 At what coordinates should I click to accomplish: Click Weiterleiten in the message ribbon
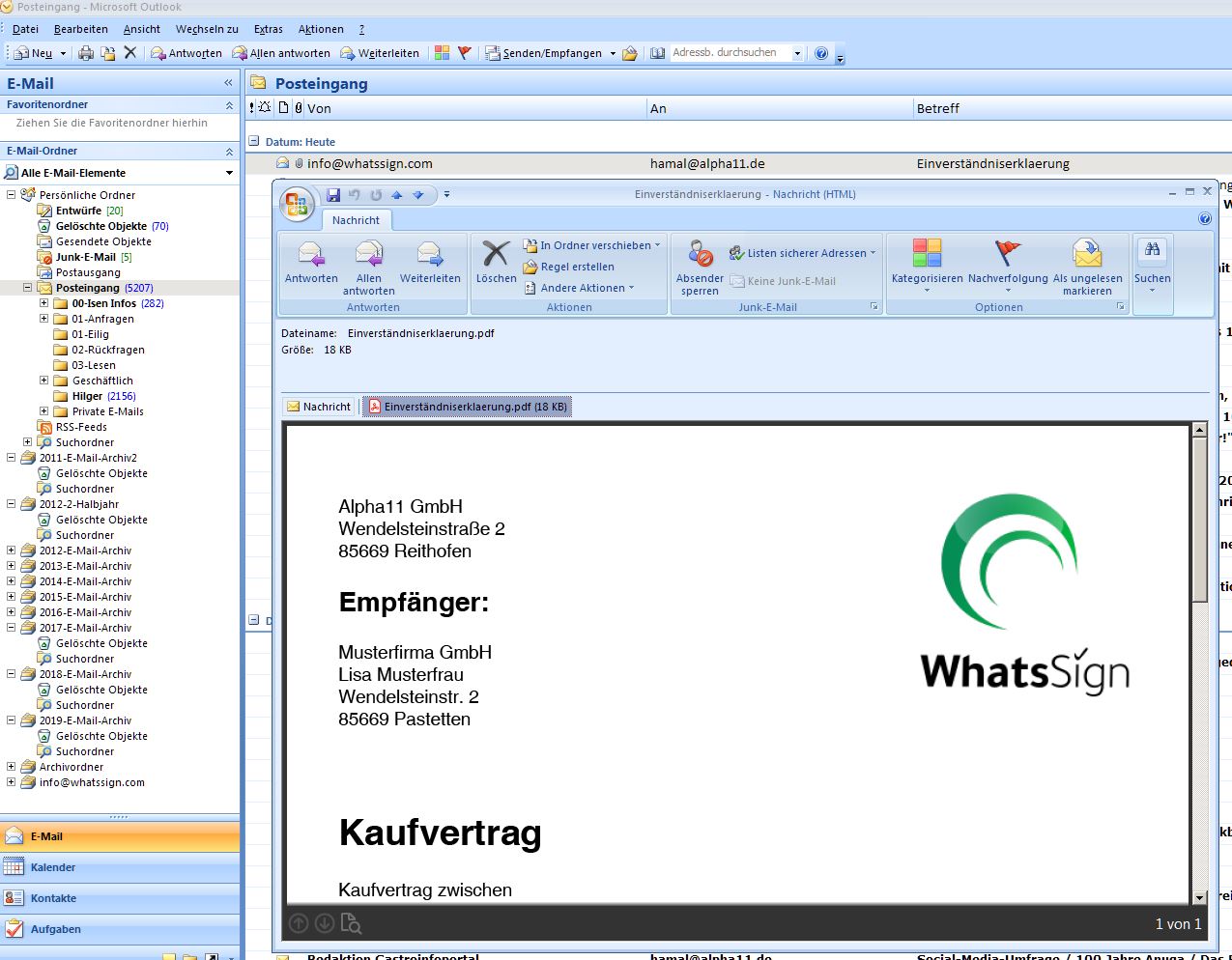click(430, 263)
